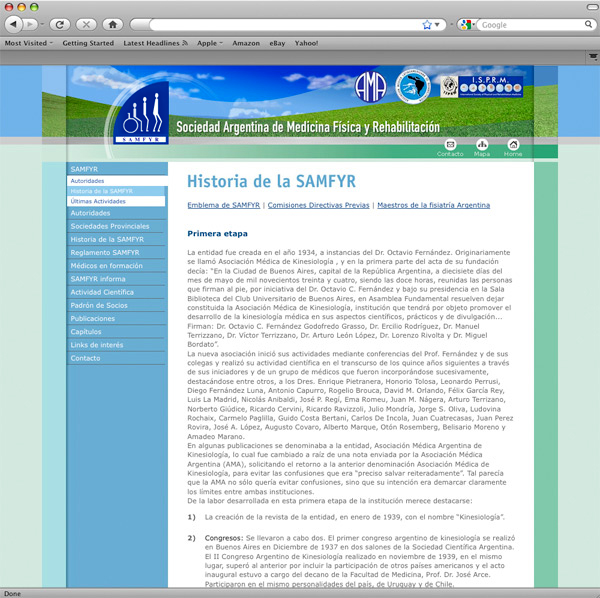Click the site Home house icon
Image resolution: width=600 pixels, height=598 pixels.
(x=513, y=148)
